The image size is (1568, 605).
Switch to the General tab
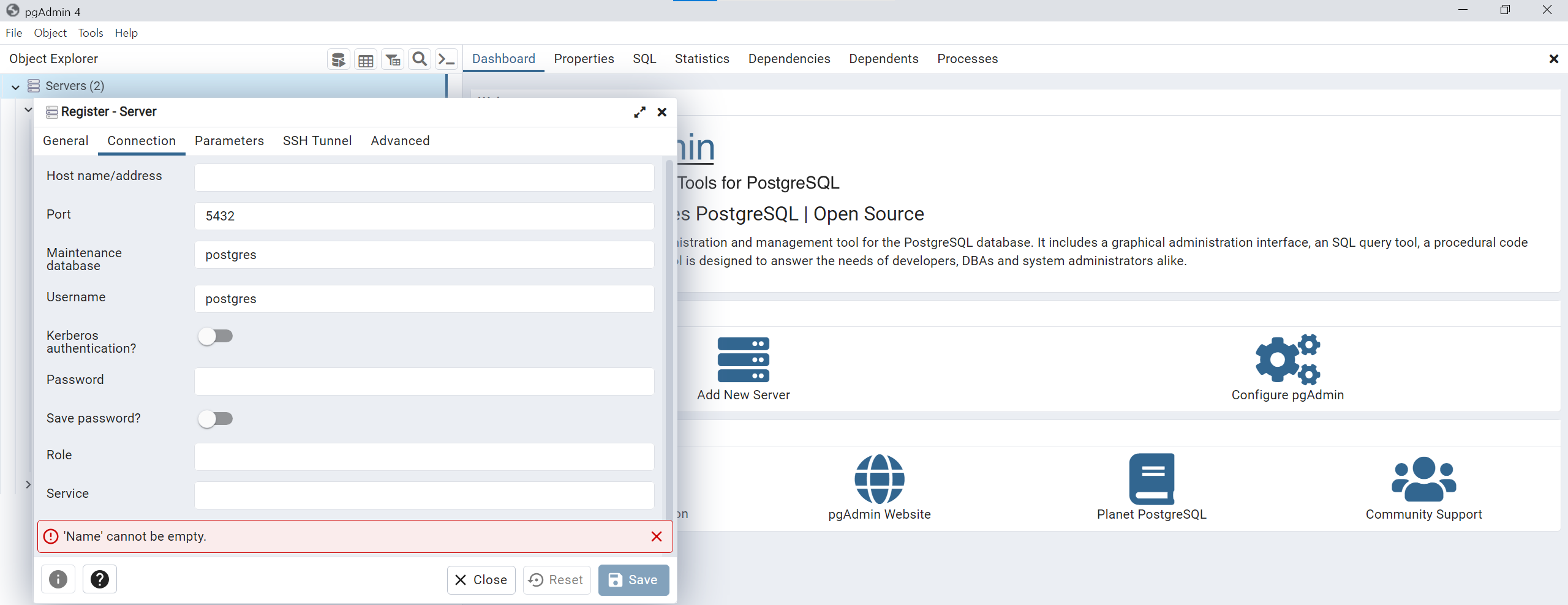point(66,141)
